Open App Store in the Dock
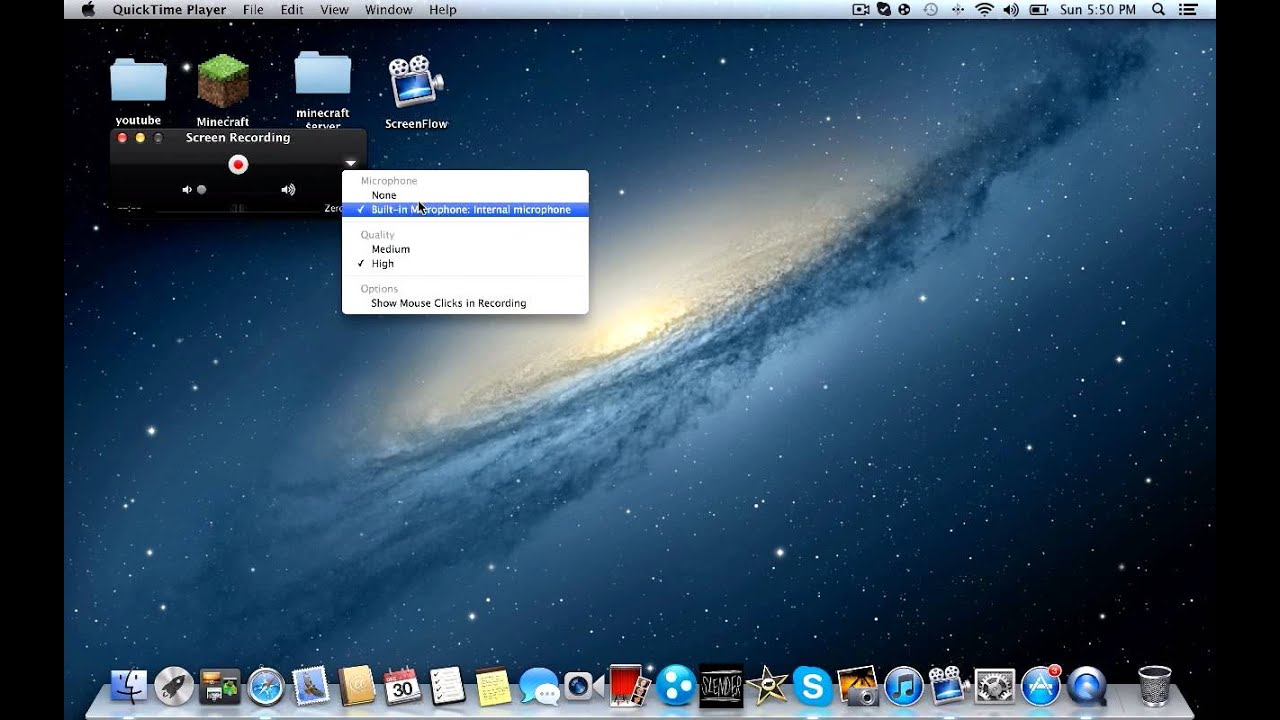The width and height of the screenshot is (1280, 720). pyautogui.click(x=1041, y=686)
